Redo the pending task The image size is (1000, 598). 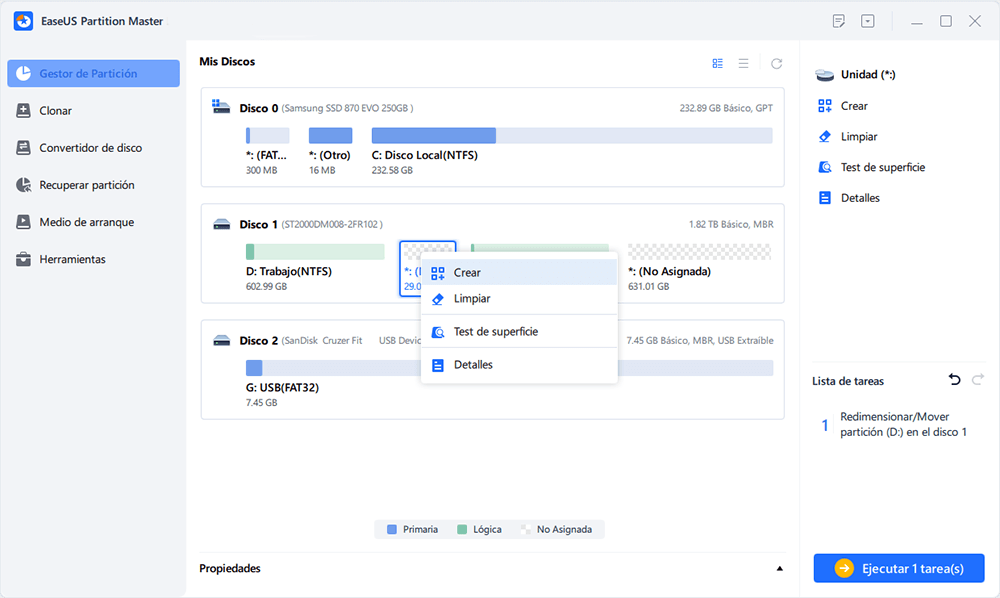pyautogui.click(x=978, y=380)
